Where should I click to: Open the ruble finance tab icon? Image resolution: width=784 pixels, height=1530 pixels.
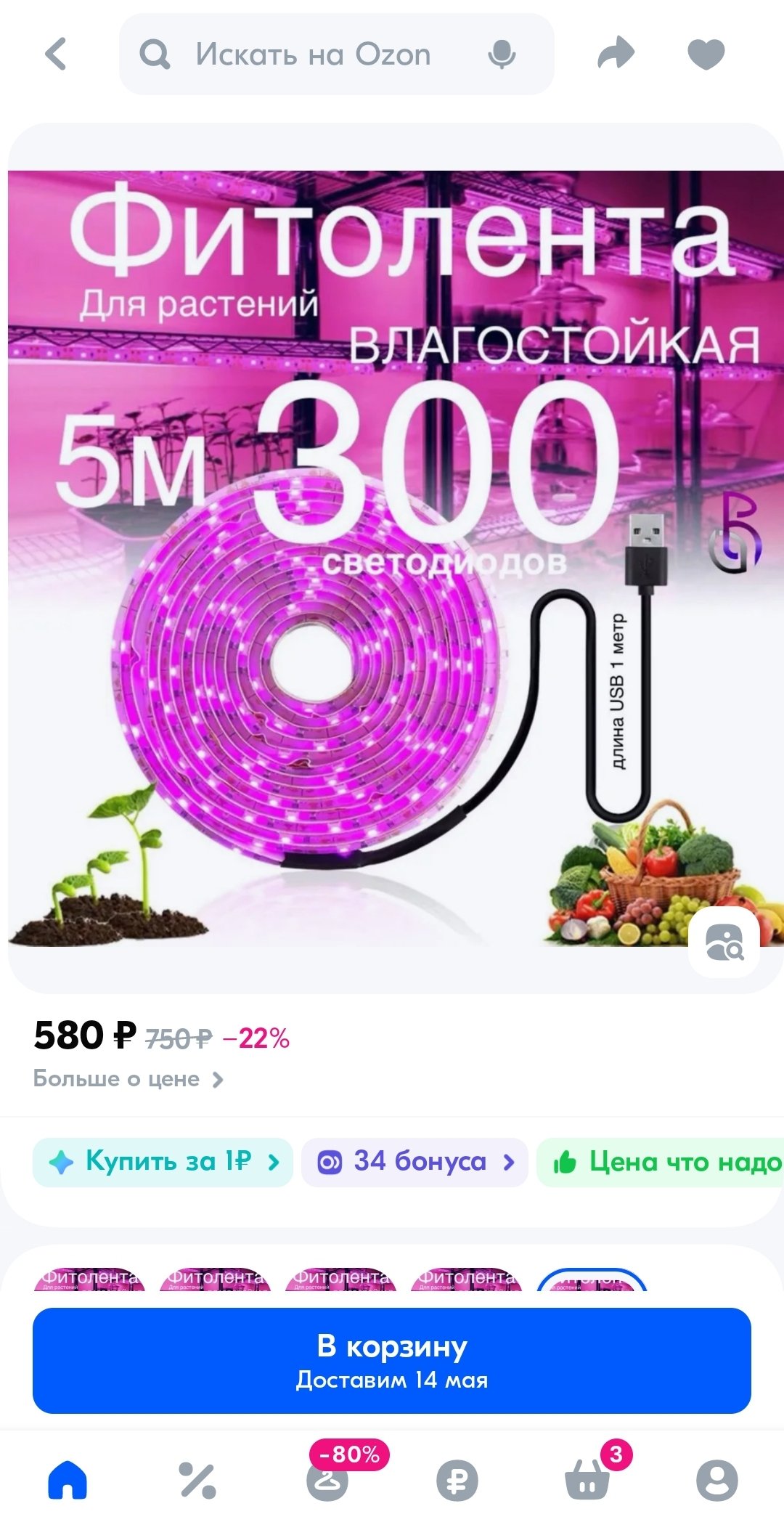[x=457, y=1480]
